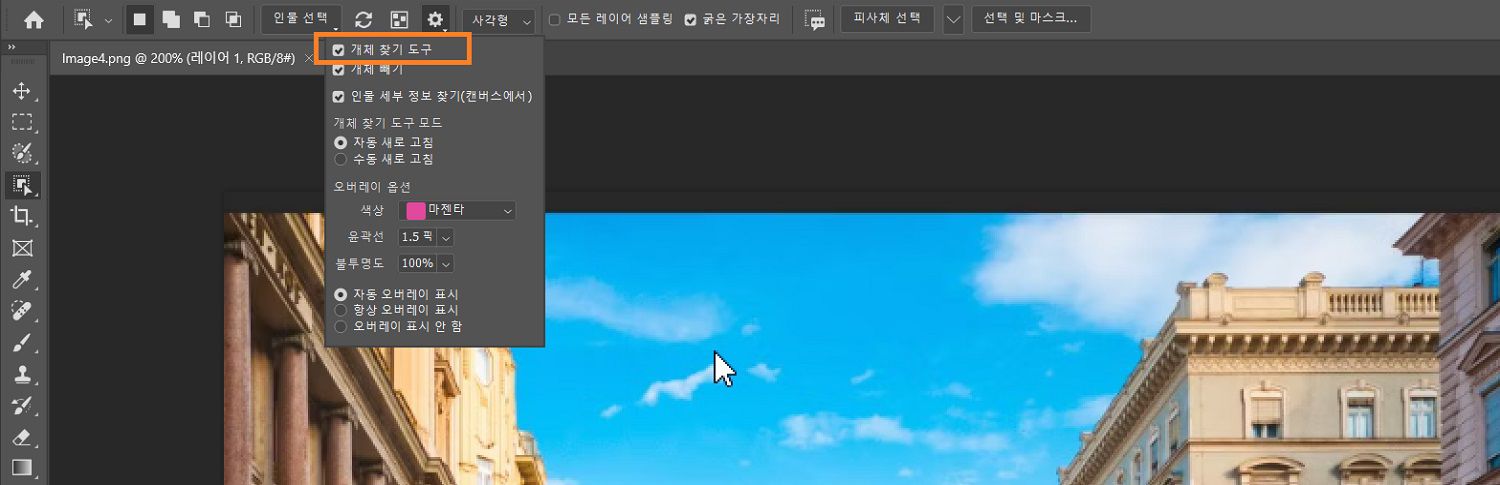Click the 윤곽선 1.5 픽 value field
This screenshot has width=1500, height=485.
(x=416, y=237)
